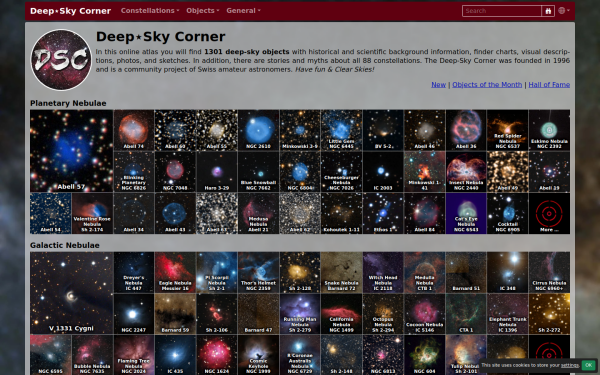Accept cookies with the OK button
Viewport: 600px width, 375px height.
pos(589,365)
